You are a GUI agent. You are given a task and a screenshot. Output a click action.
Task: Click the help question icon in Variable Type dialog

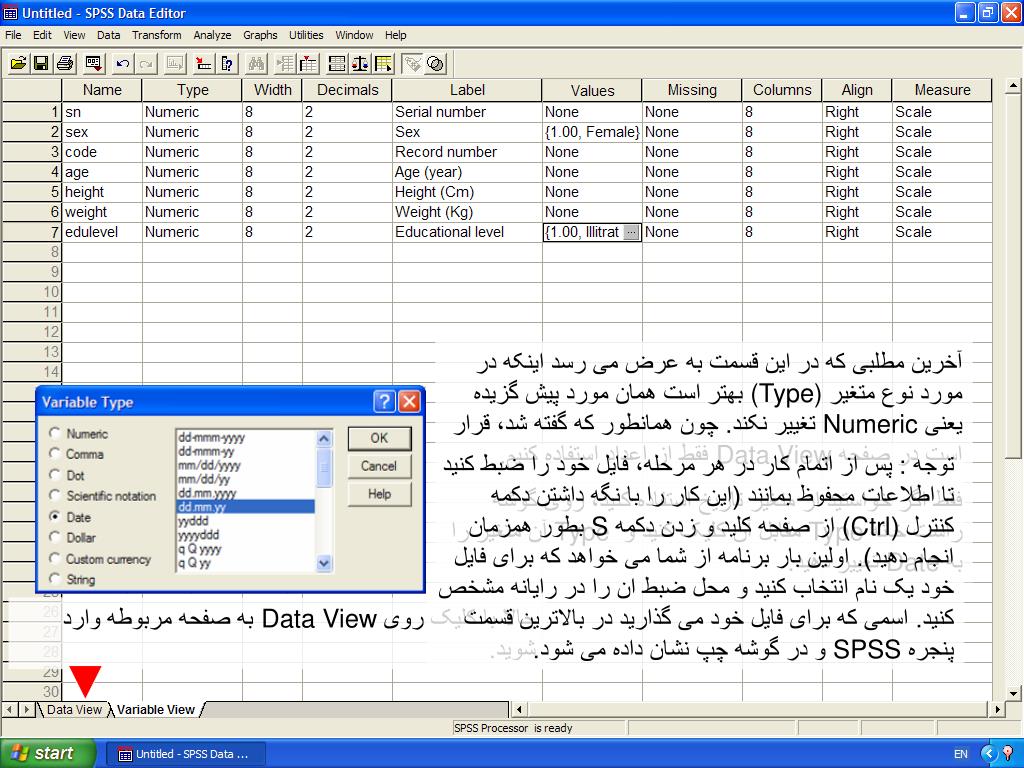pyautogui.click(x=385, y=401)
